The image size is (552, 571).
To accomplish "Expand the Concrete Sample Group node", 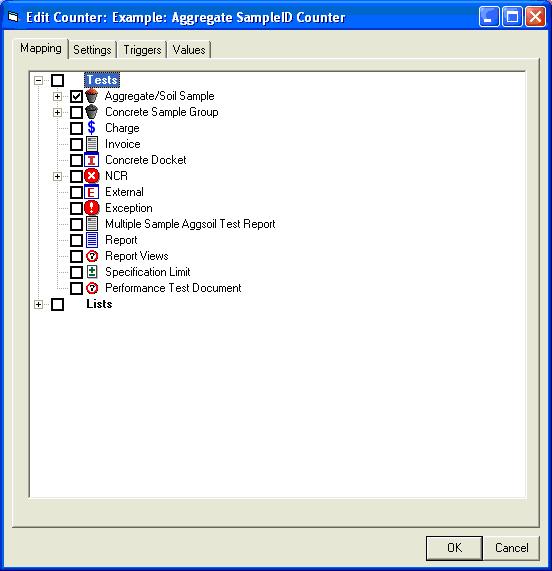I will click(x=57, y=113).
